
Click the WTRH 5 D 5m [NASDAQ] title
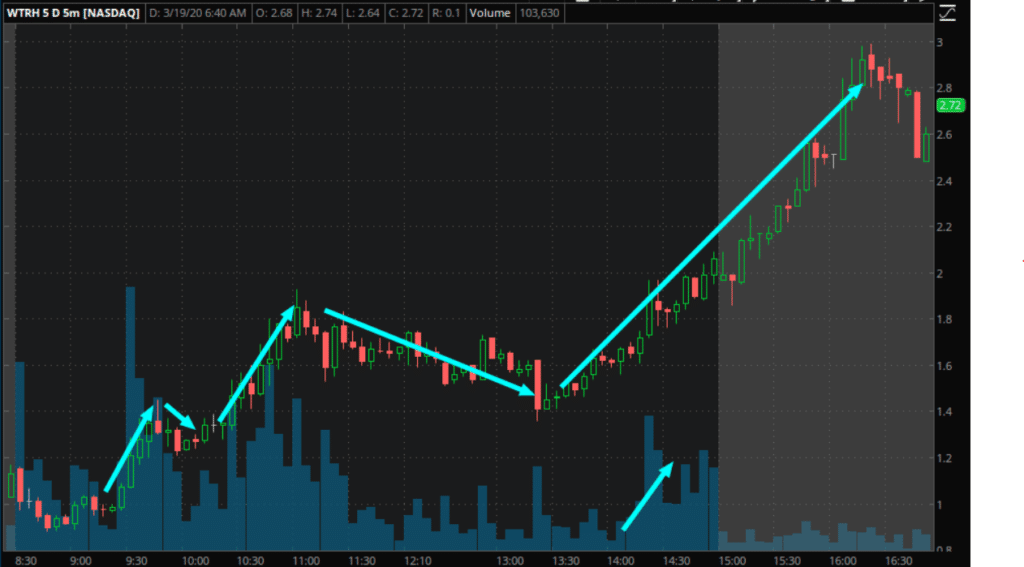coord(73,13)
